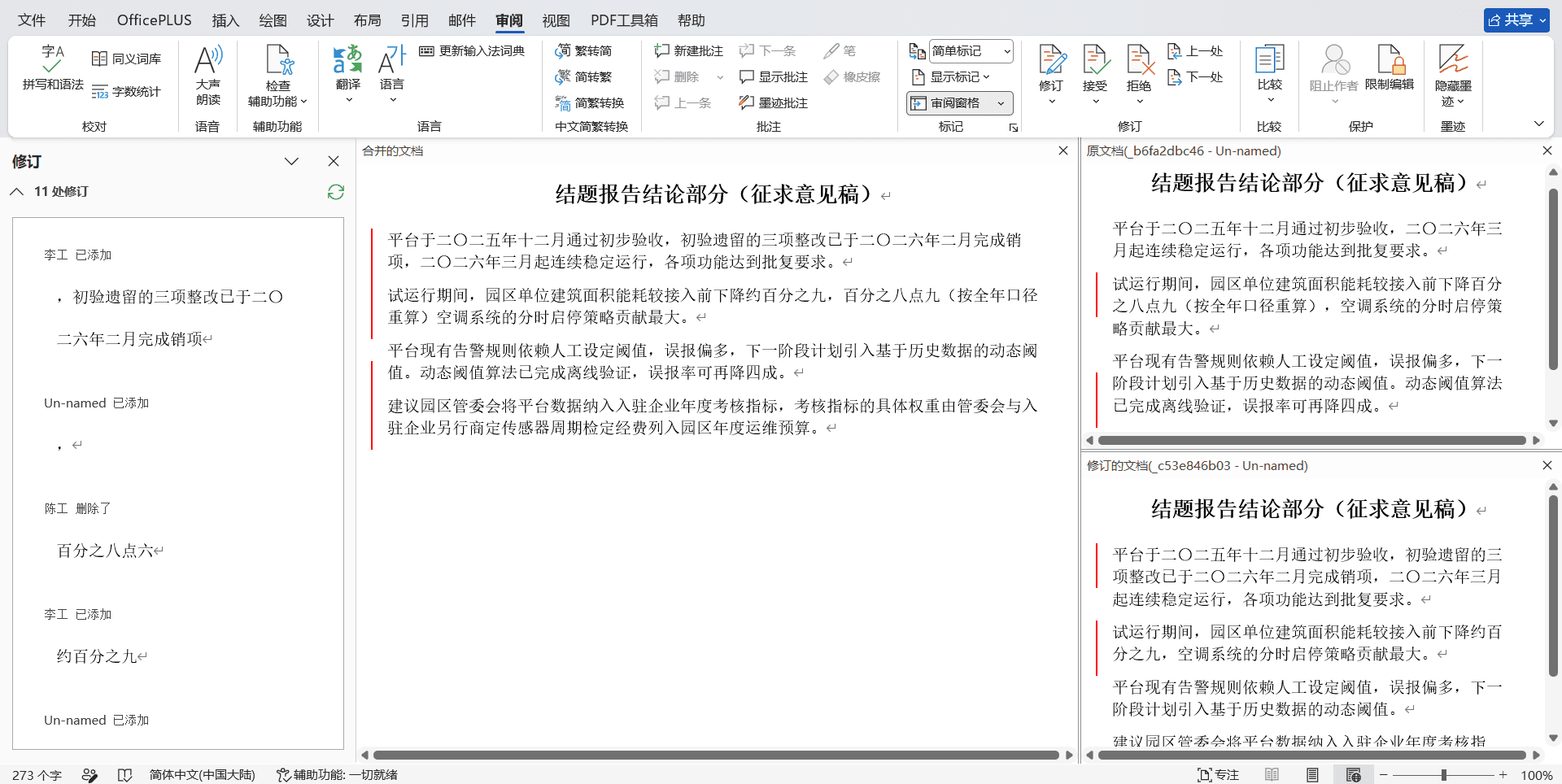Run the 拼写和语法 spelling check

pyautogui.click(x=53, y=68)
